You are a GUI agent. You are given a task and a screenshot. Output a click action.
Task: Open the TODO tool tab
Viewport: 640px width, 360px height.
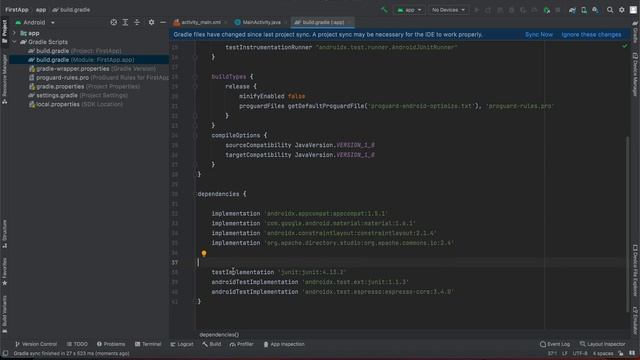[77, 344]
